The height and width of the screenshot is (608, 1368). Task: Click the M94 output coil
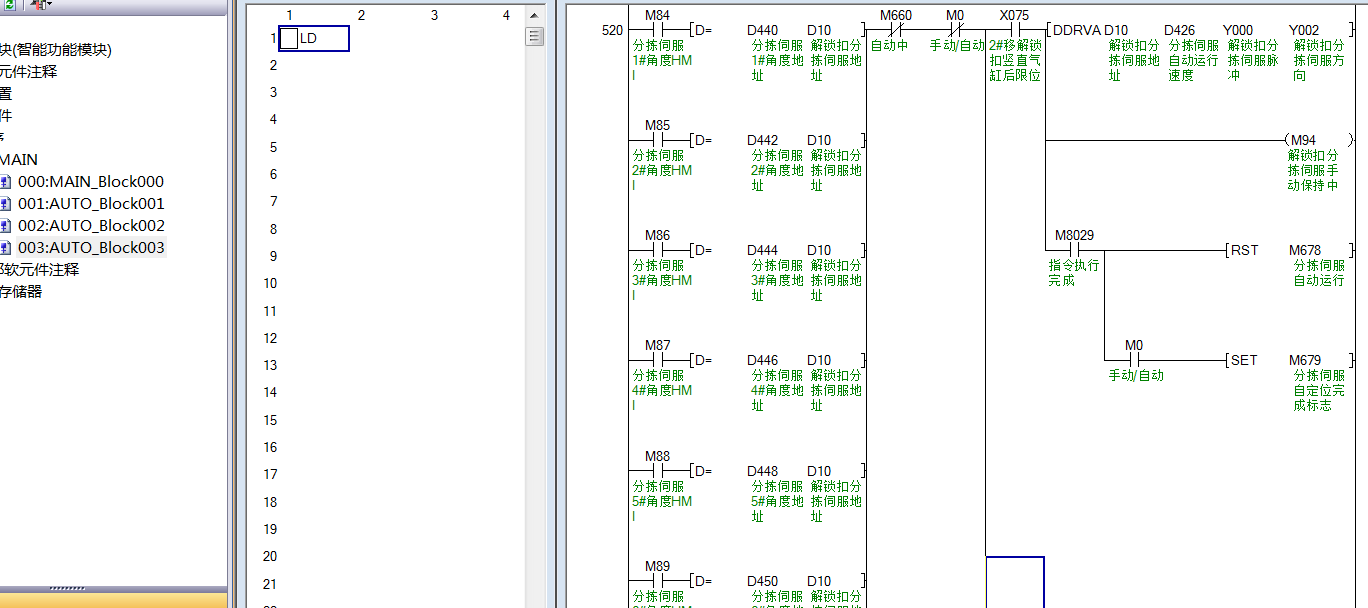coord(1302,140)
